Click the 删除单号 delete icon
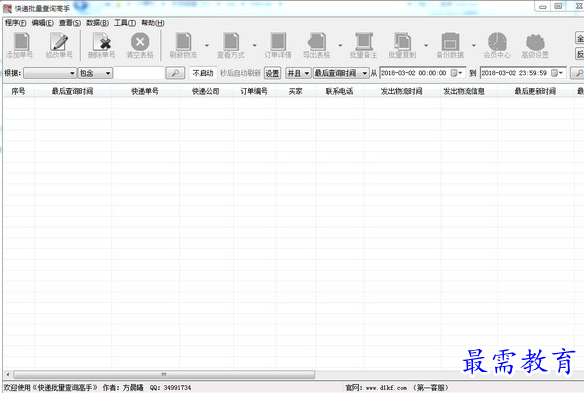Screen dimensions: 584x393 tap(102, 42)
